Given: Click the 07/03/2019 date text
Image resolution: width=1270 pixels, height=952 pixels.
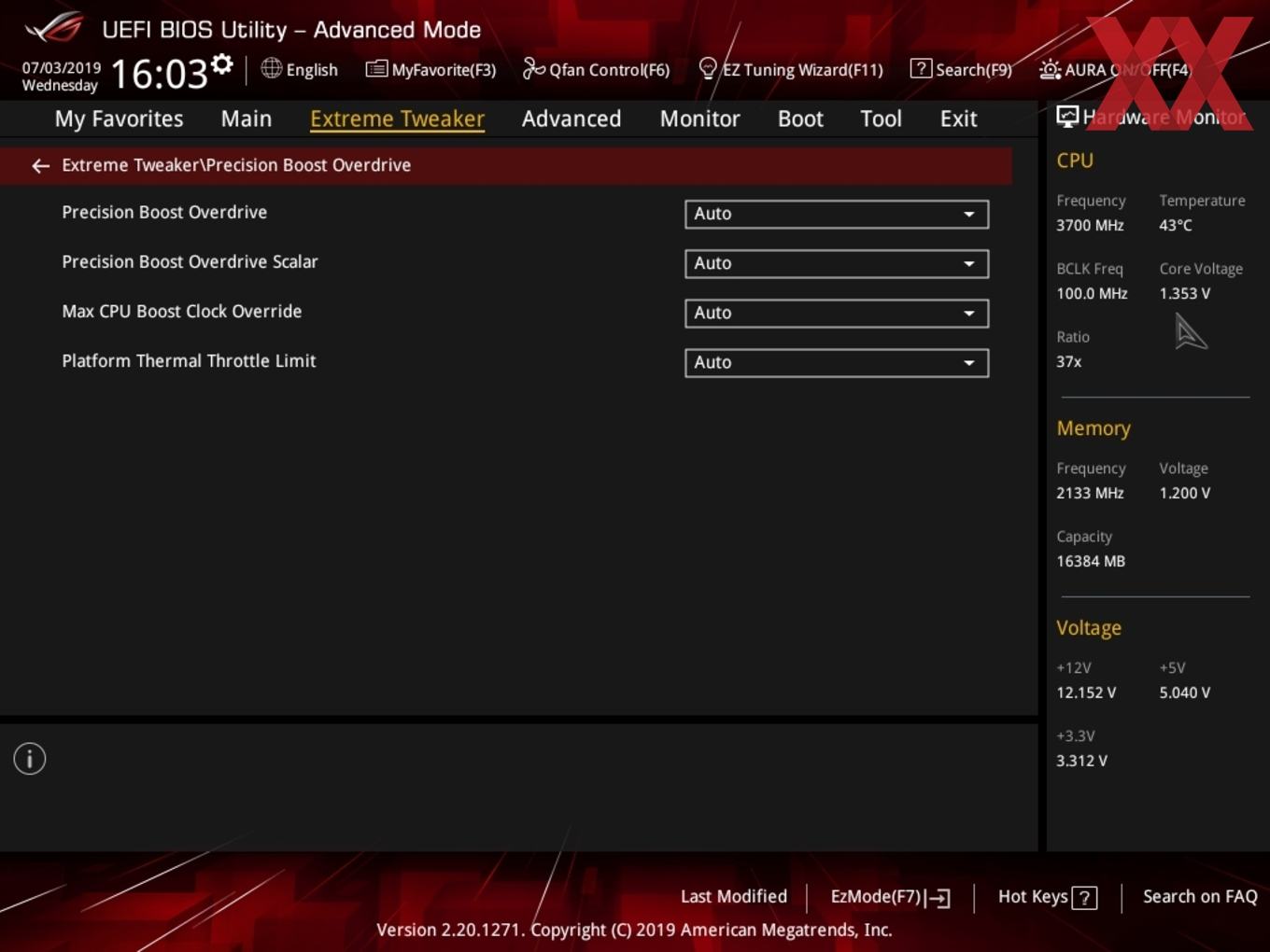Looking at the screenshot, I should (62, 68).
